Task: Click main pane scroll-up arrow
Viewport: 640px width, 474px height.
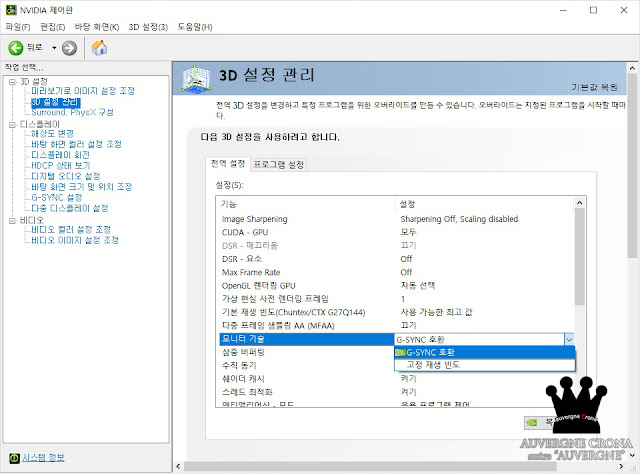Action: (632, 68)
